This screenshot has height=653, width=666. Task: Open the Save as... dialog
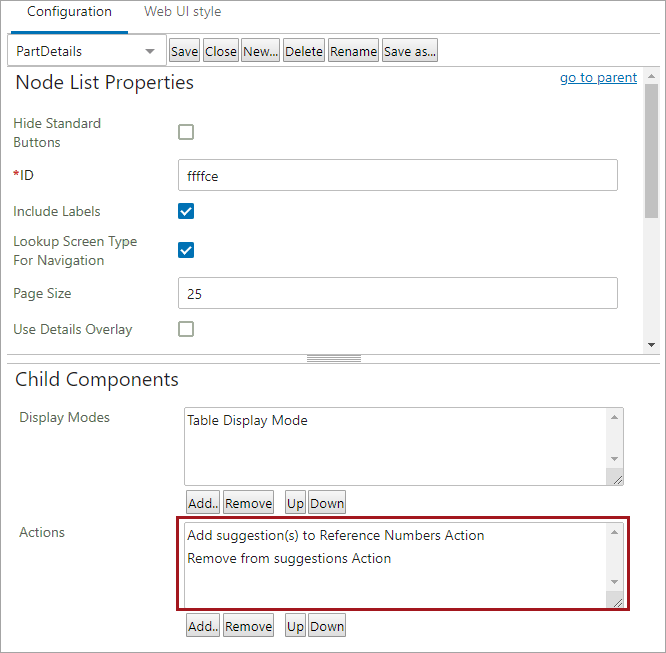tap(409, 51)
